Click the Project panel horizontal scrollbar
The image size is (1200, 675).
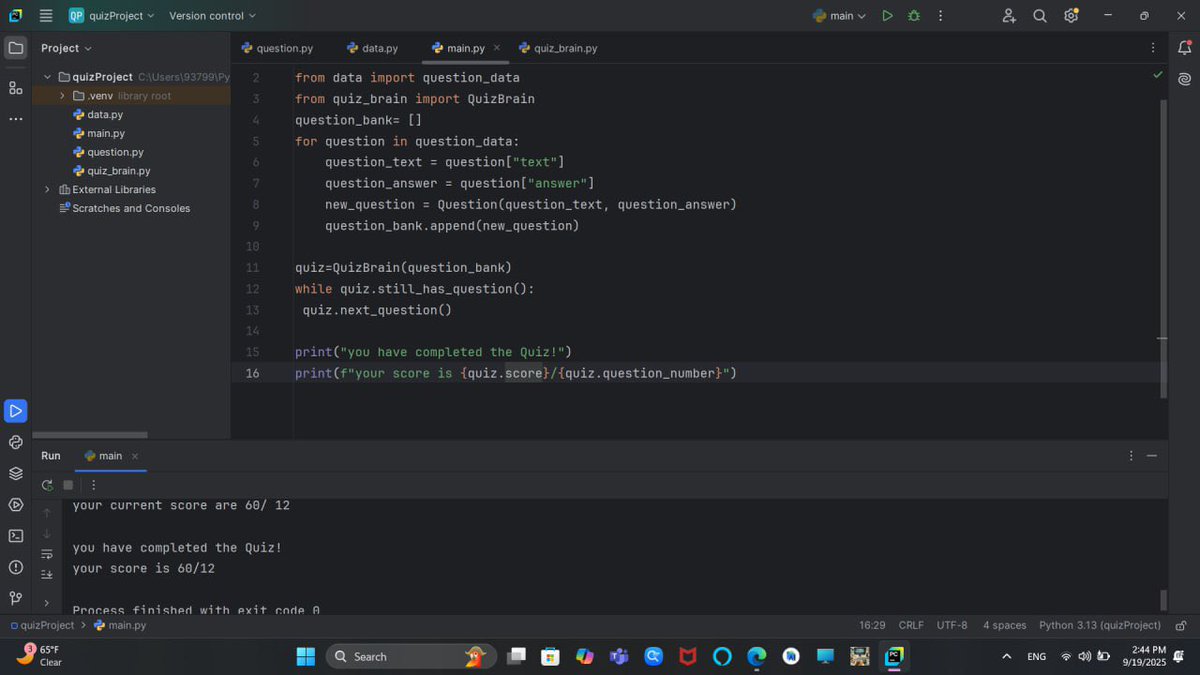(x=90, y=435)
